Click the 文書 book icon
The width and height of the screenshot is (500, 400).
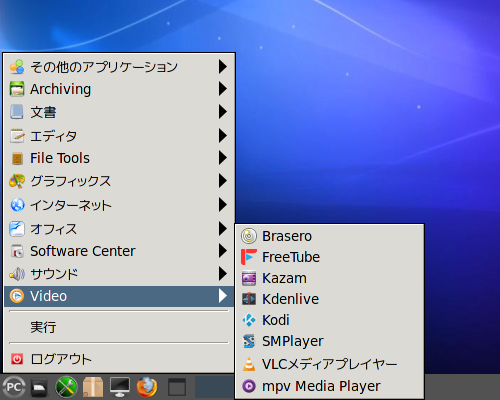[17, 112]
